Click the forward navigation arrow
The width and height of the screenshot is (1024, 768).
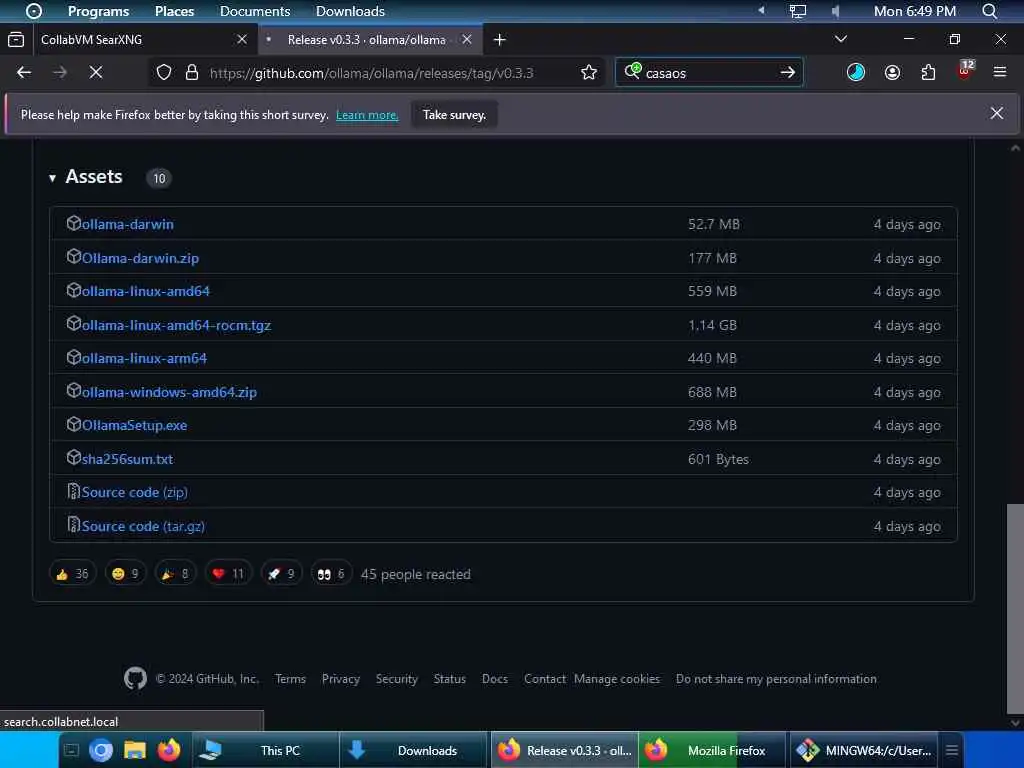[x=60, y=72]
